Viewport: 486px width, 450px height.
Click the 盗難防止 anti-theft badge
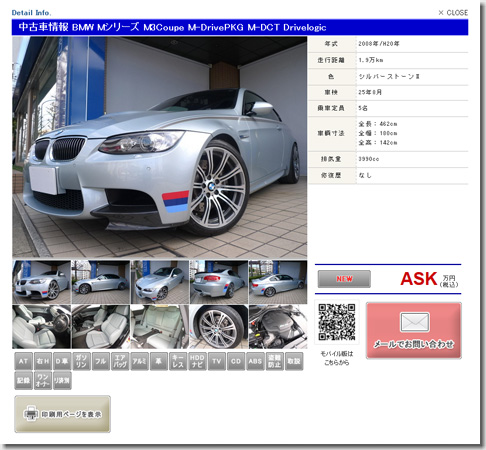(275, 361)
